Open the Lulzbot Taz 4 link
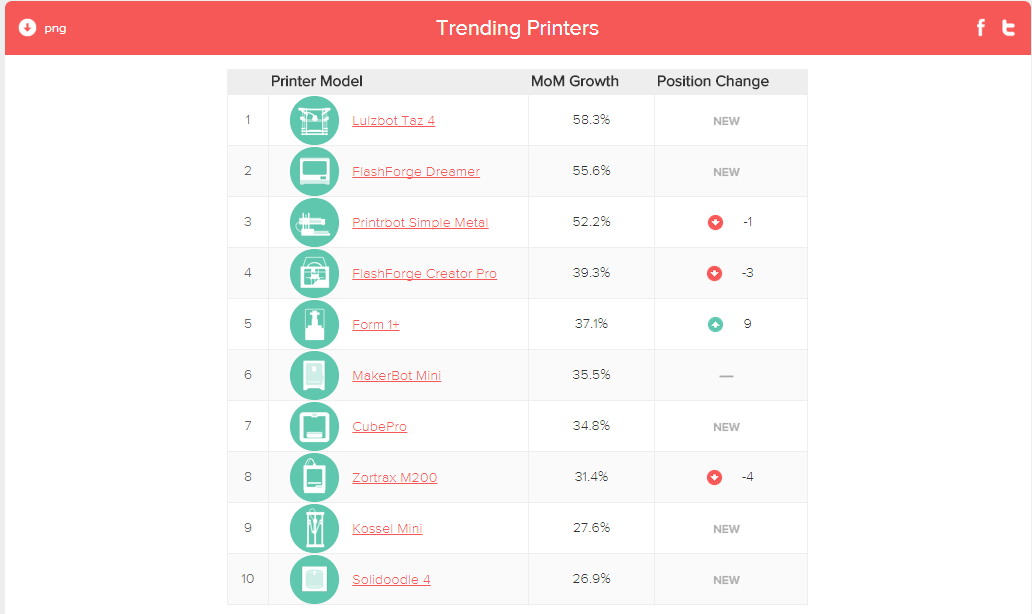The width and height of the screenshot is (1032, 614). tap(394, 120)
